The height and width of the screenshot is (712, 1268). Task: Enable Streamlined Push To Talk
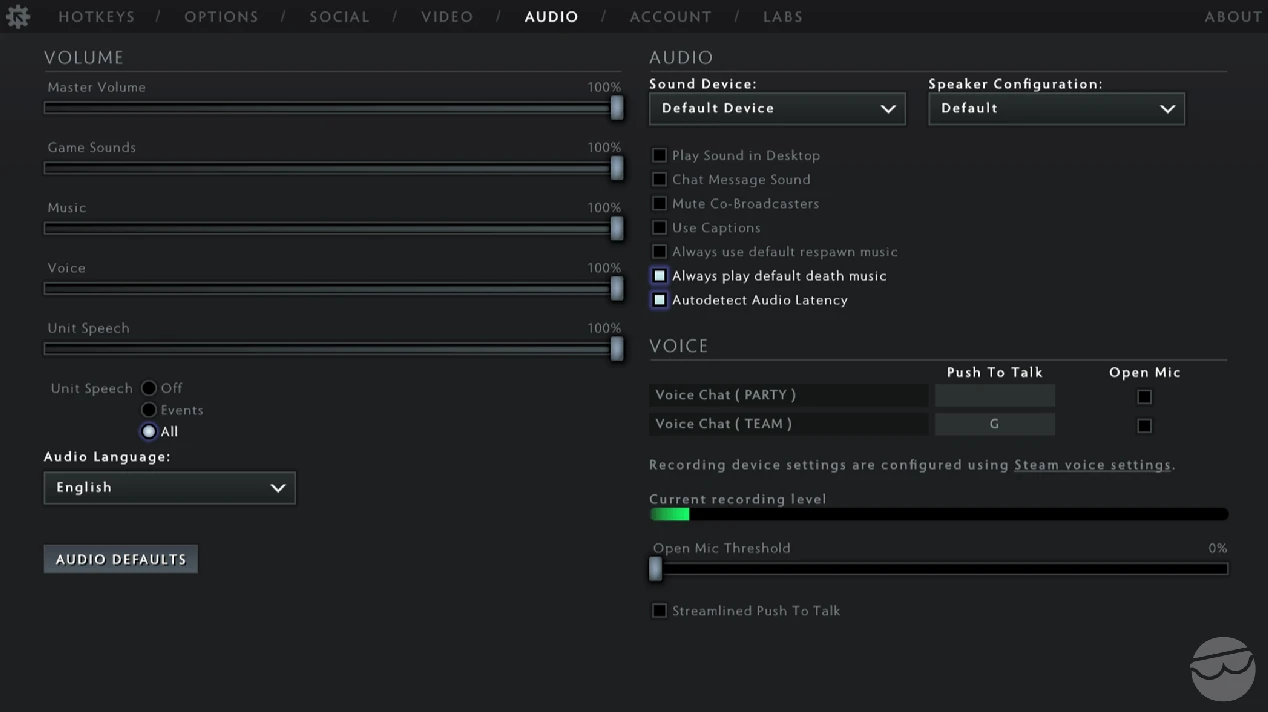tap(659, 610)
